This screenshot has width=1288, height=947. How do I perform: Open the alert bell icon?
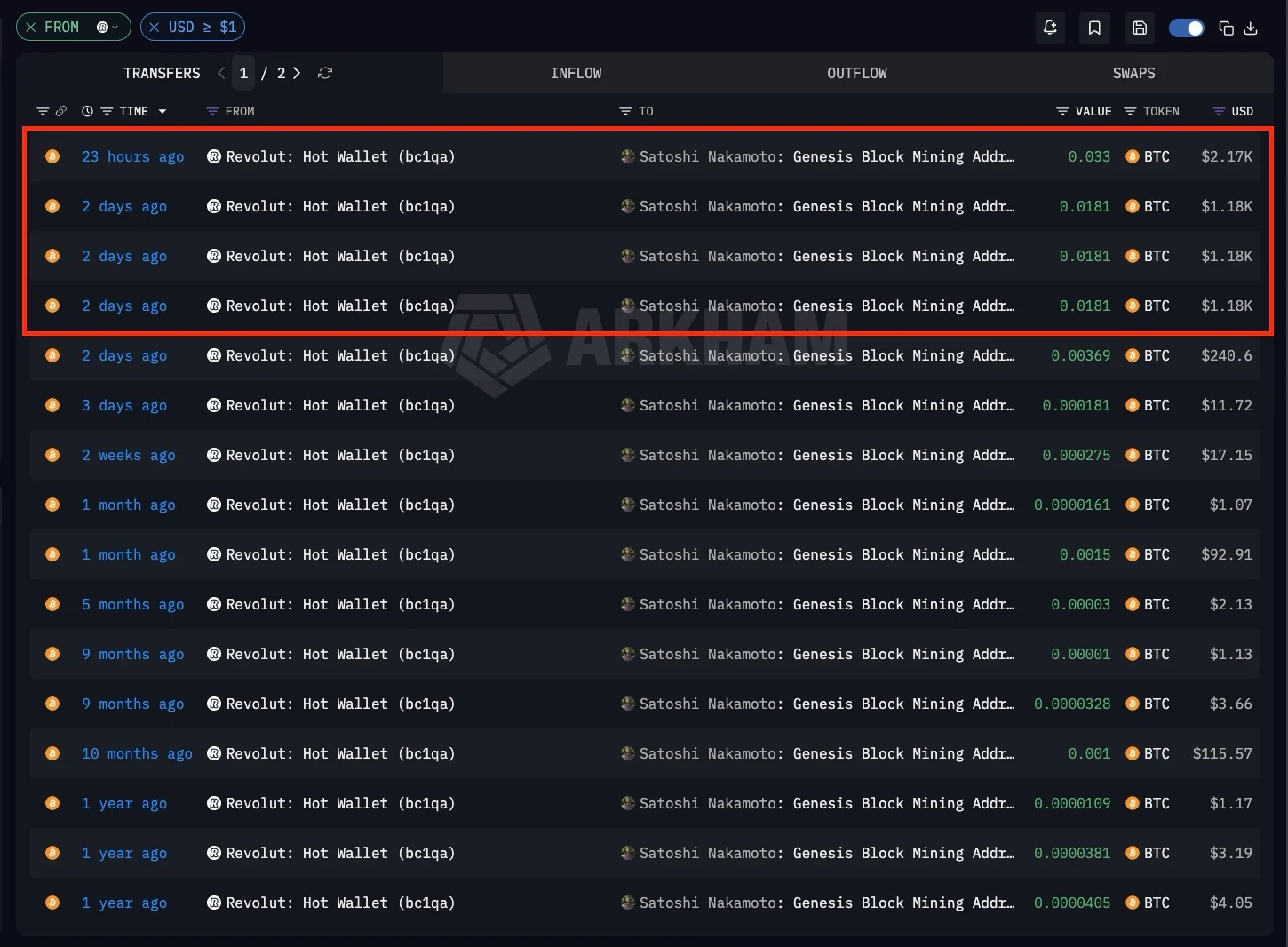click(x=1050, y=28)
